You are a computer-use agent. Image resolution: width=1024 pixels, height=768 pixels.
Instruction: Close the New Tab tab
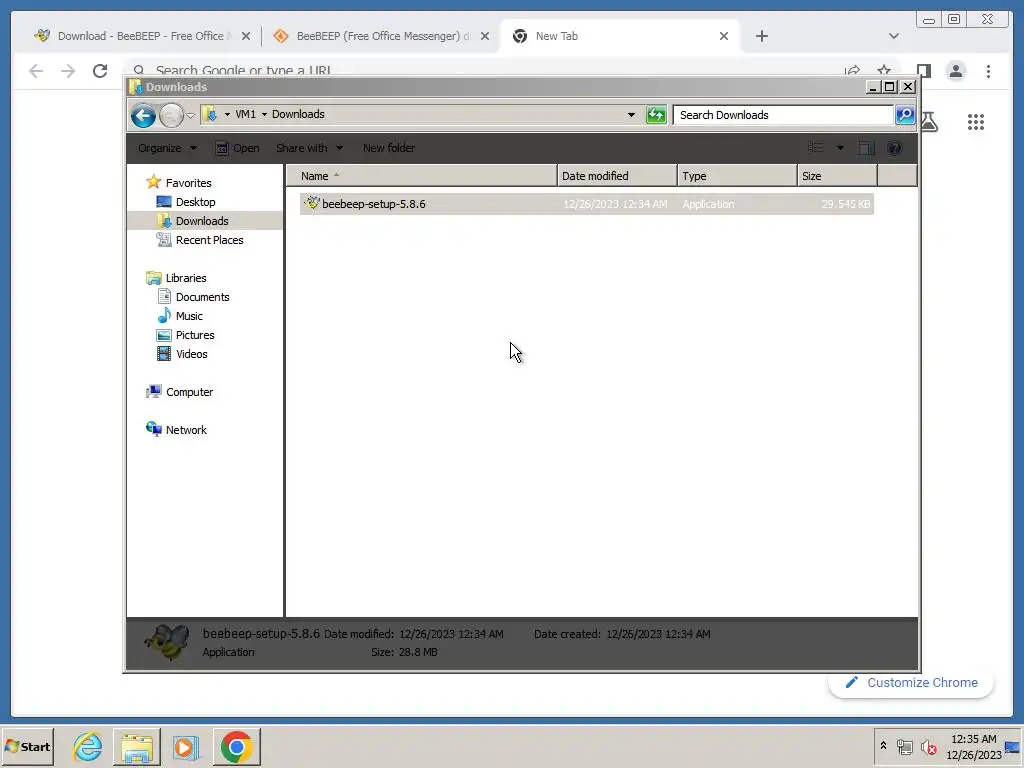pos(724,36)
